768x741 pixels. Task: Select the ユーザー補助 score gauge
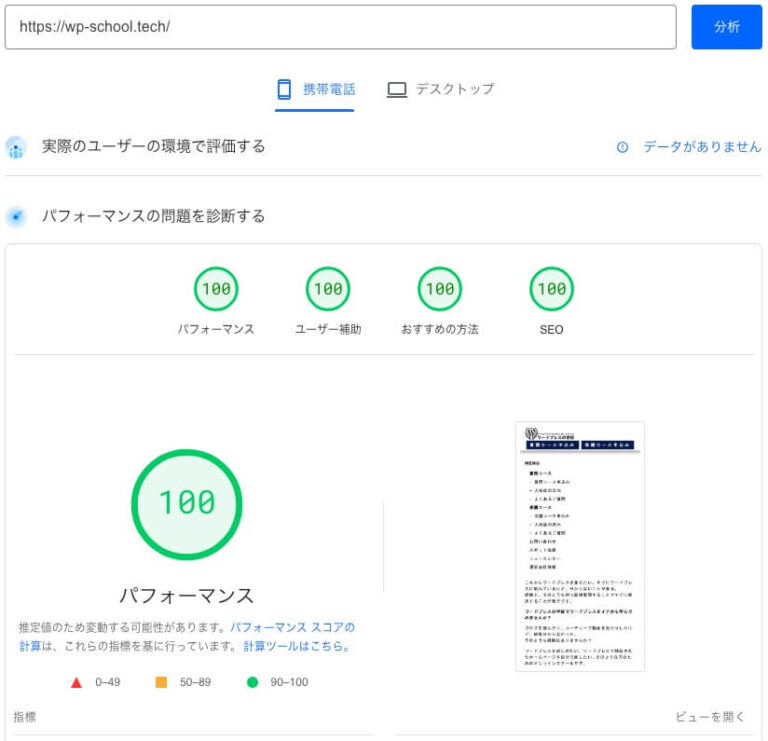[328, 289]
